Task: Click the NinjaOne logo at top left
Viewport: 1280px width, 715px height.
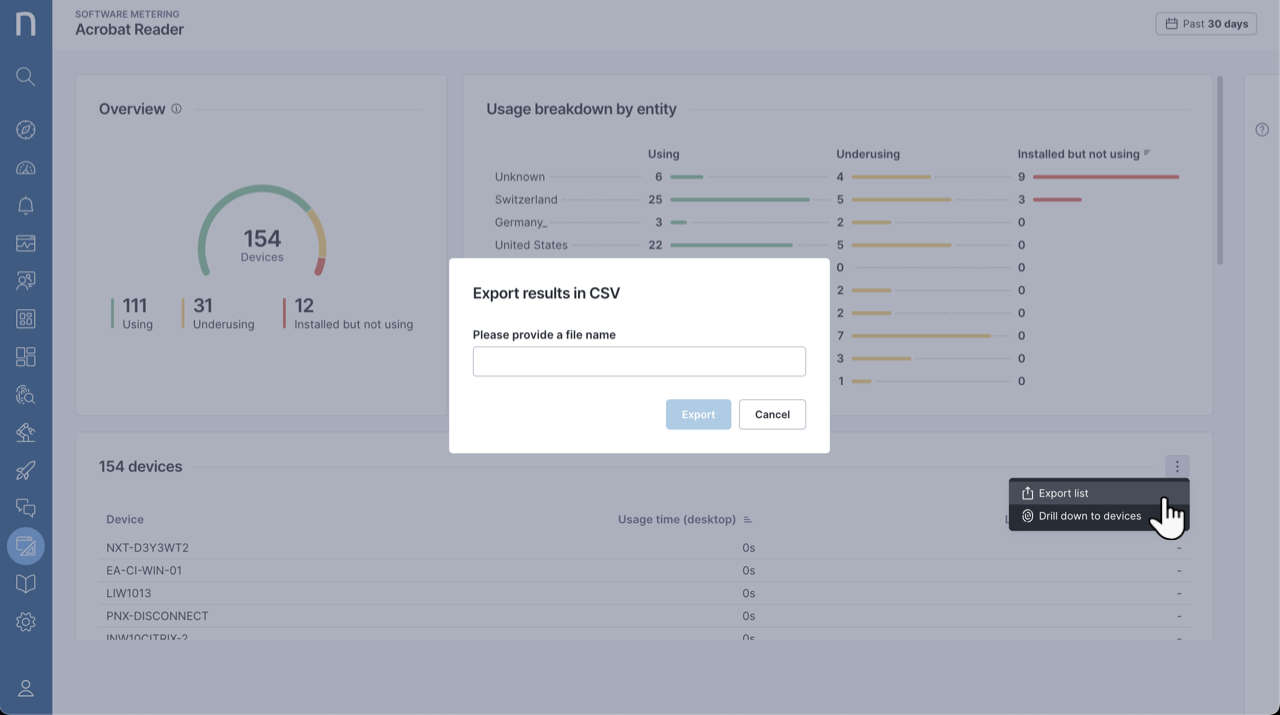Action: (x=26, y=23)
